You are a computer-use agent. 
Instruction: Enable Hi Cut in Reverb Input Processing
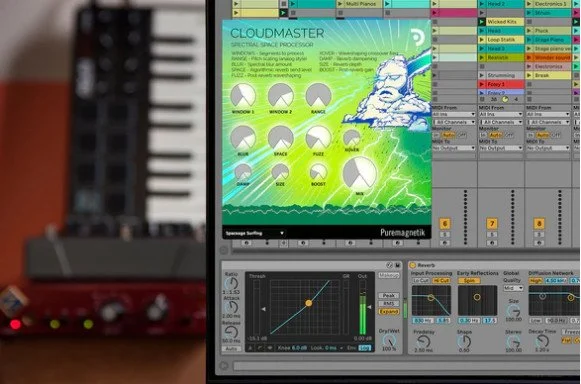[441, 281]
